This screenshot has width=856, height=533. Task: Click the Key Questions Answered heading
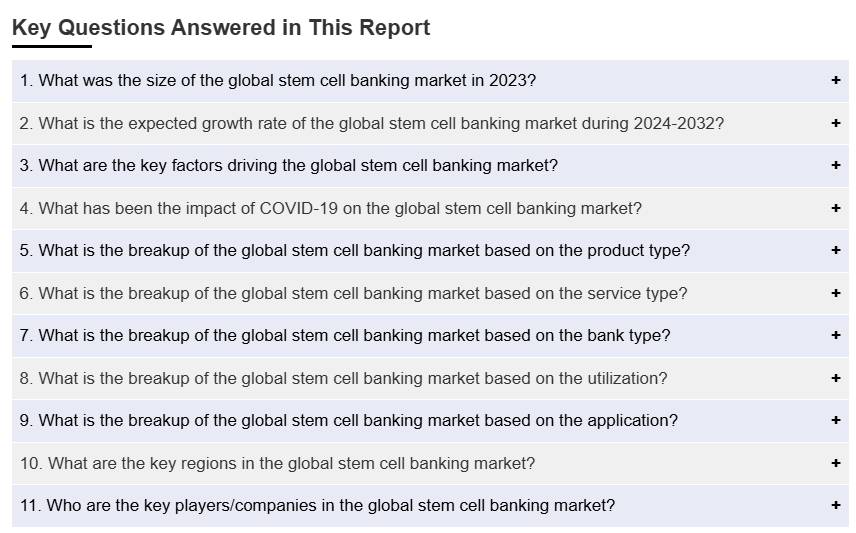coord(221,27)
